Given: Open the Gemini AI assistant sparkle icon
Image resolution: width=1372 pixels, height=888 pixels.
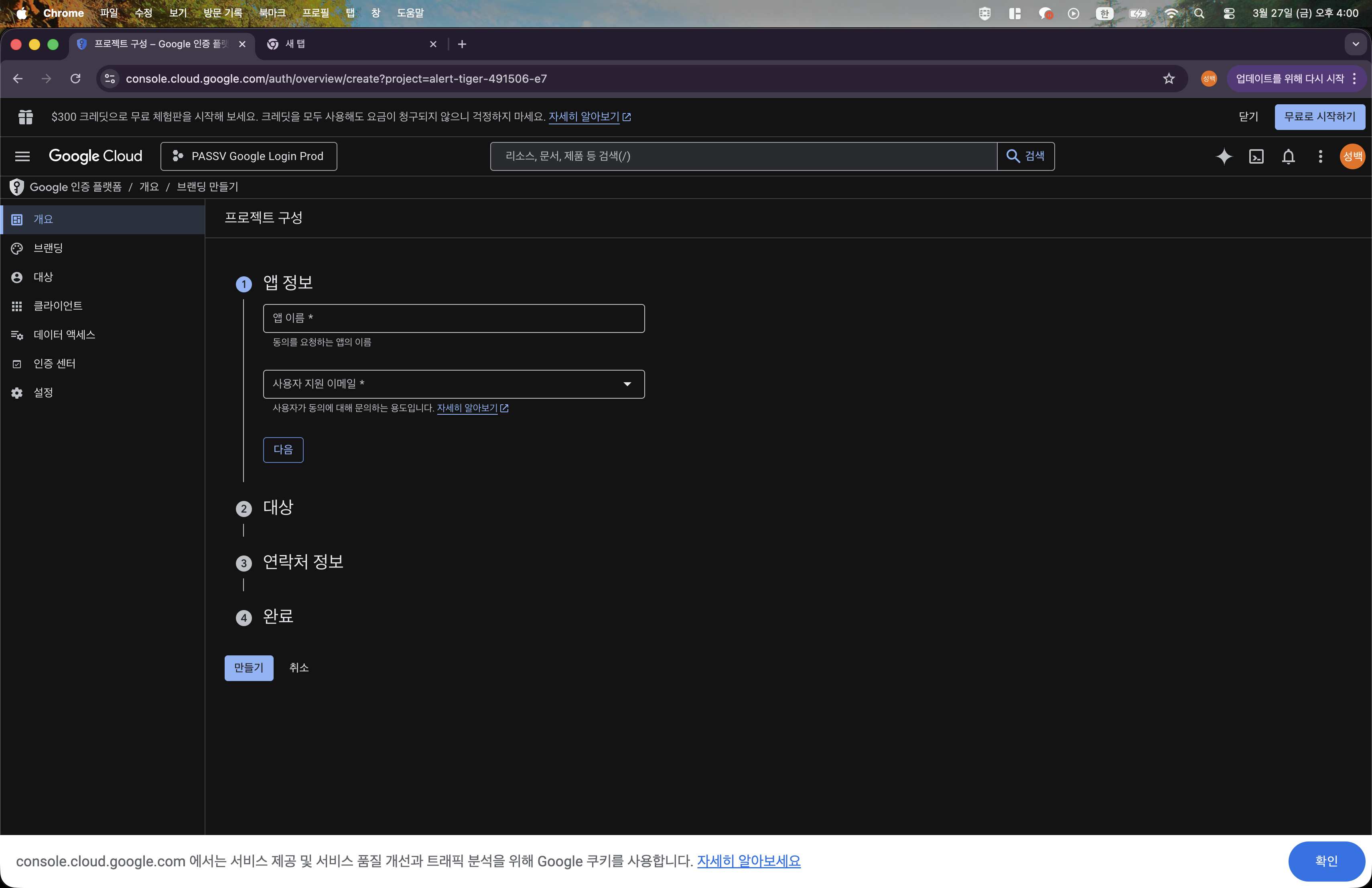Looking at the screenshot, I should pyautogui.click(x=1224, y=156).
